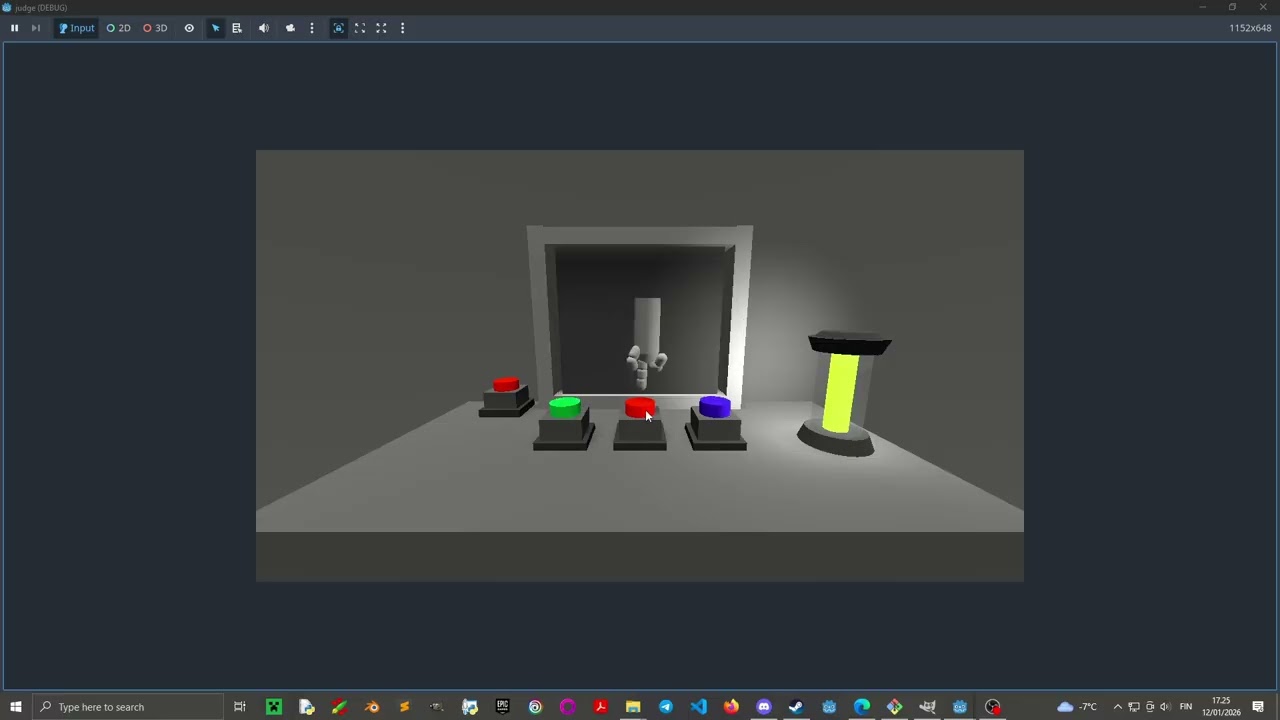The image size is (1280, 720).
Task: Open Steam from the taskbar
Action: point(796,707)
